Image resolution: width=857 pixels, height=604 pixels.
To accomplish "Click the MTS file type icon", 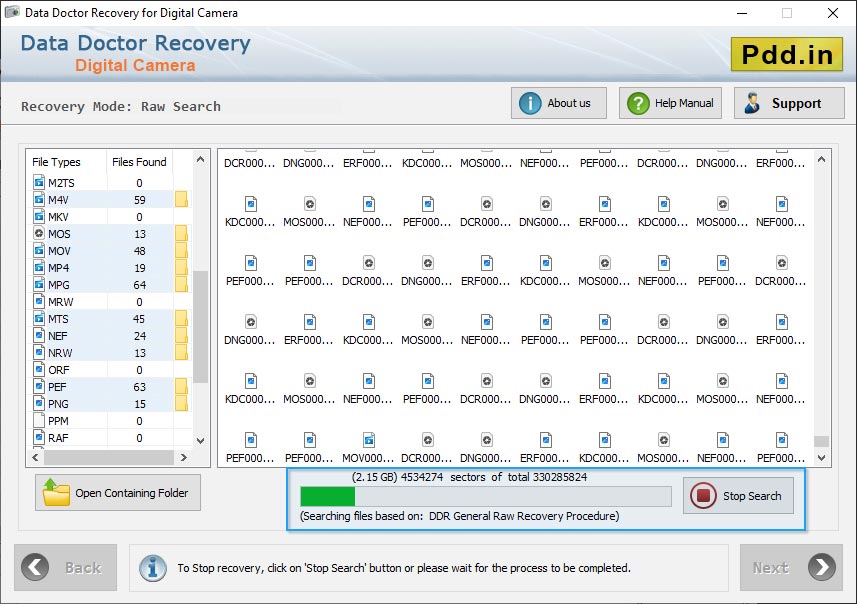I will tap(39, 318).
